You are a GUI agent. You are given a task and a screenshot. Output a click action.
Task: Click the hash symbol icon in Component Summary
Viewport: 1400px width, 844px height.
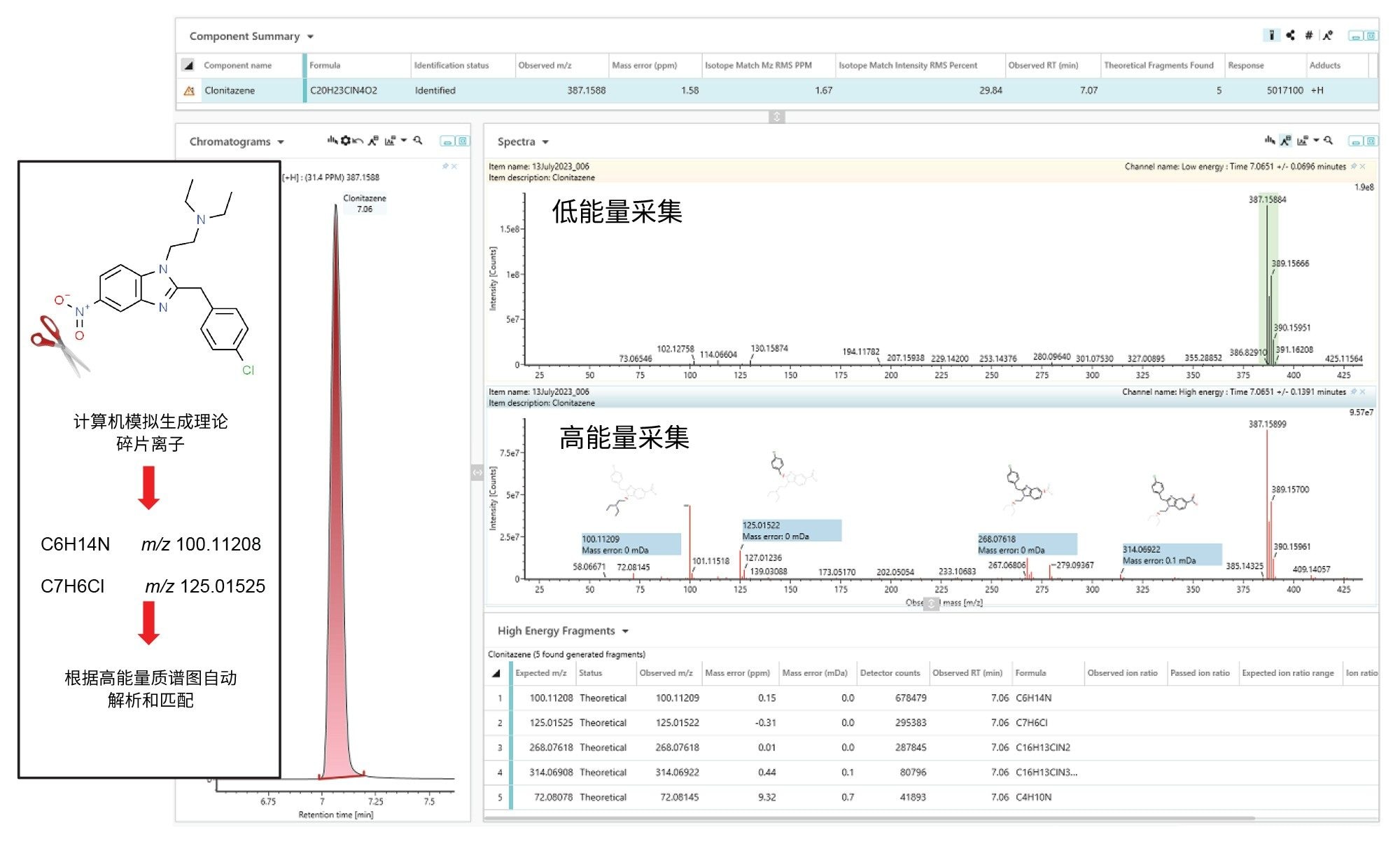click(1308, 35)
